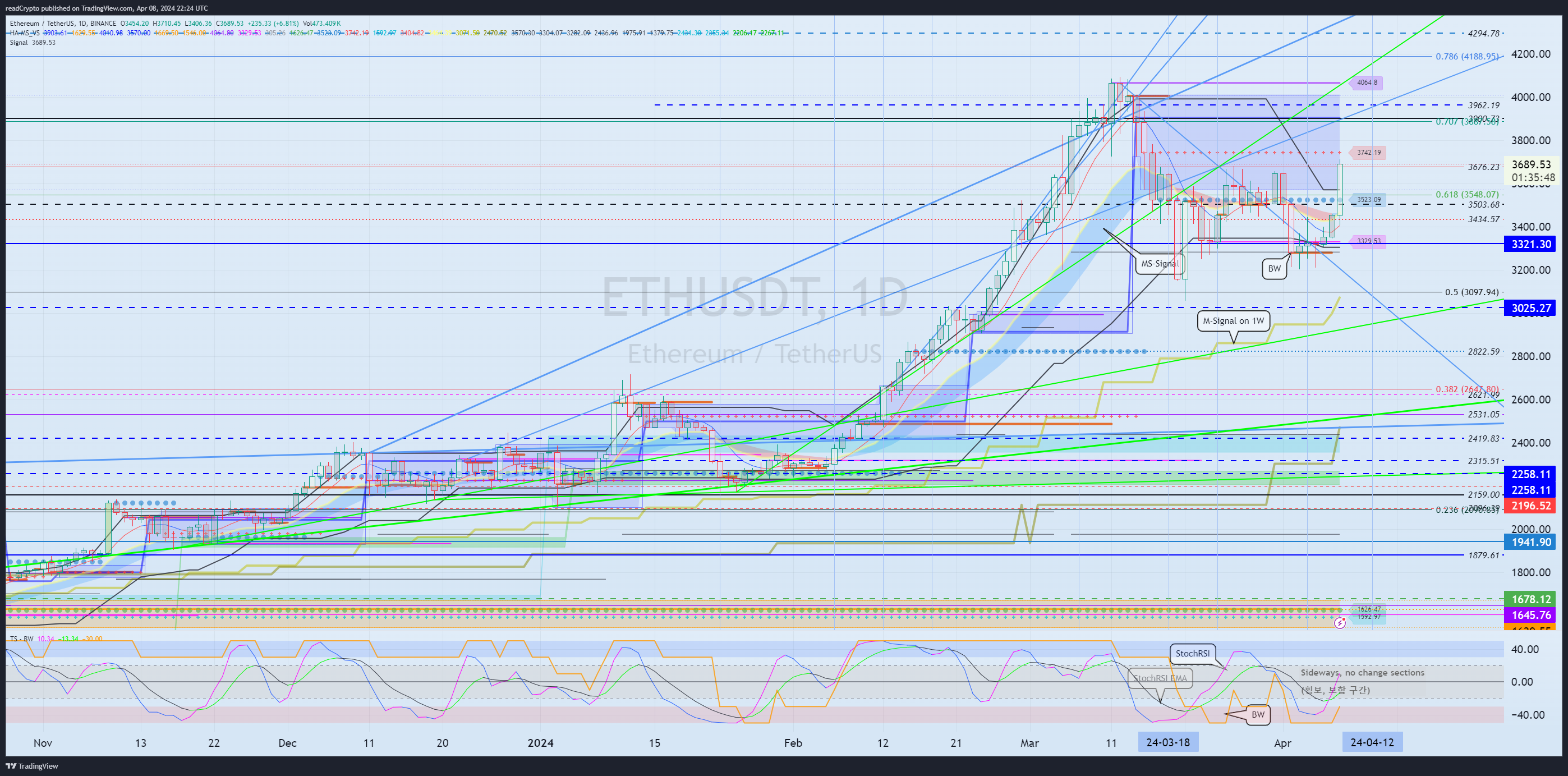Click the 2800.00 price axis tick
This screenshot has width=1568, height=776.
click(1531, 357)
